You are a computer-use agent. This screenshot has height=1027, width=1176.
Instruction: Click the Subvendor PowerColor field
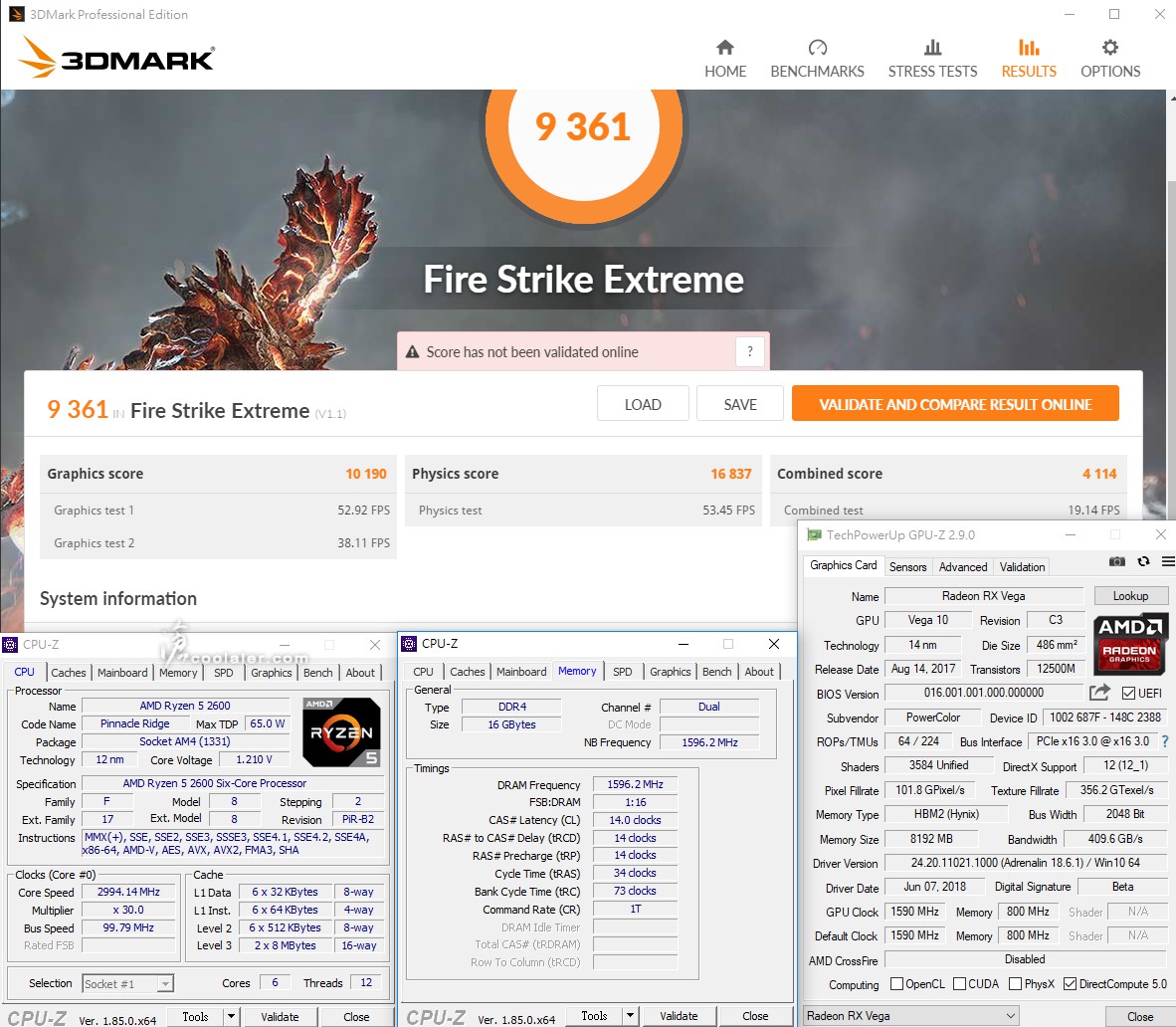tap(933, 718)
